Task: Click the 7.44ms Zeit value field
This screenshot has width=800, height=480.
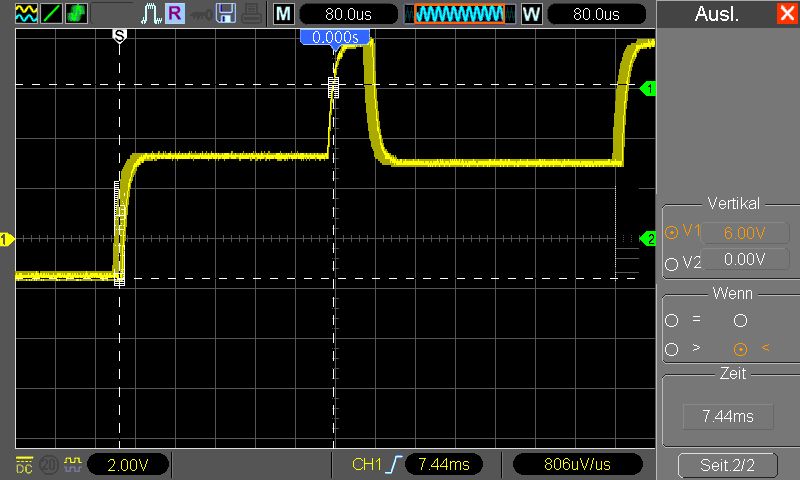Action: (728, 416)
